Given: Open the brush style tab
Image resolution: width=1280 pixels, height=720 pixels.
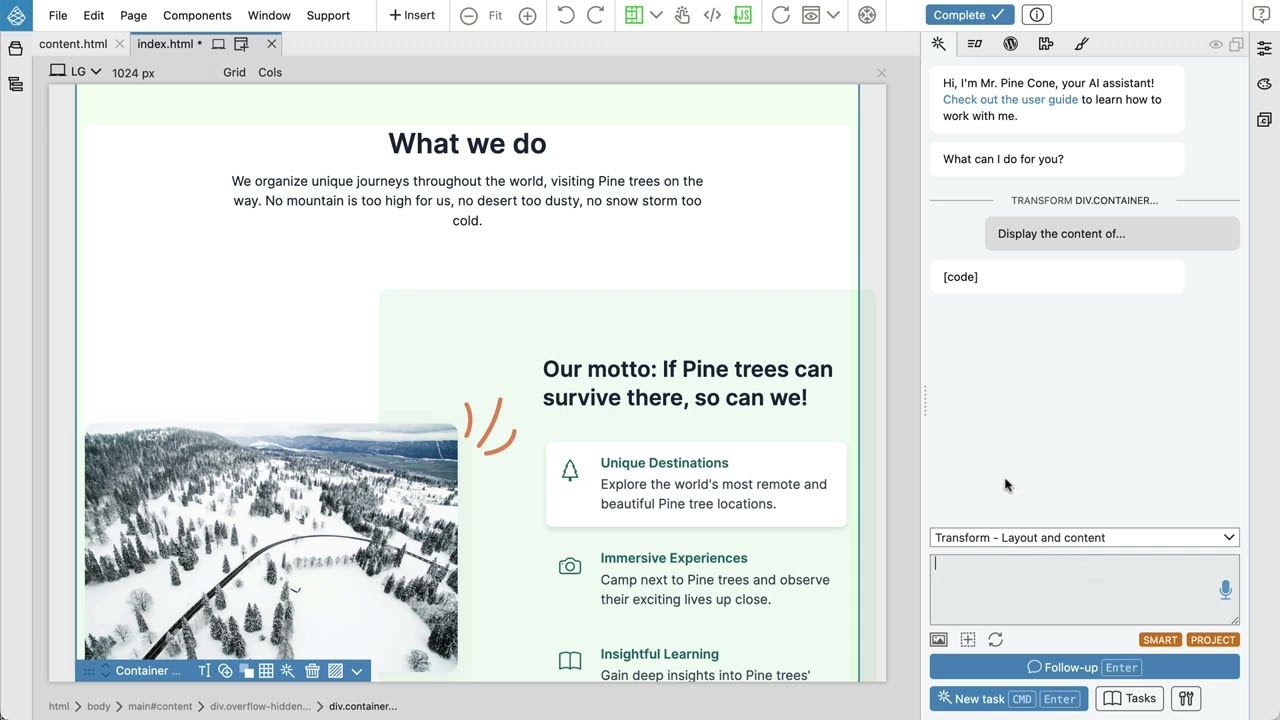Looking at the screenshot, I should click(x=1081, y=44).
